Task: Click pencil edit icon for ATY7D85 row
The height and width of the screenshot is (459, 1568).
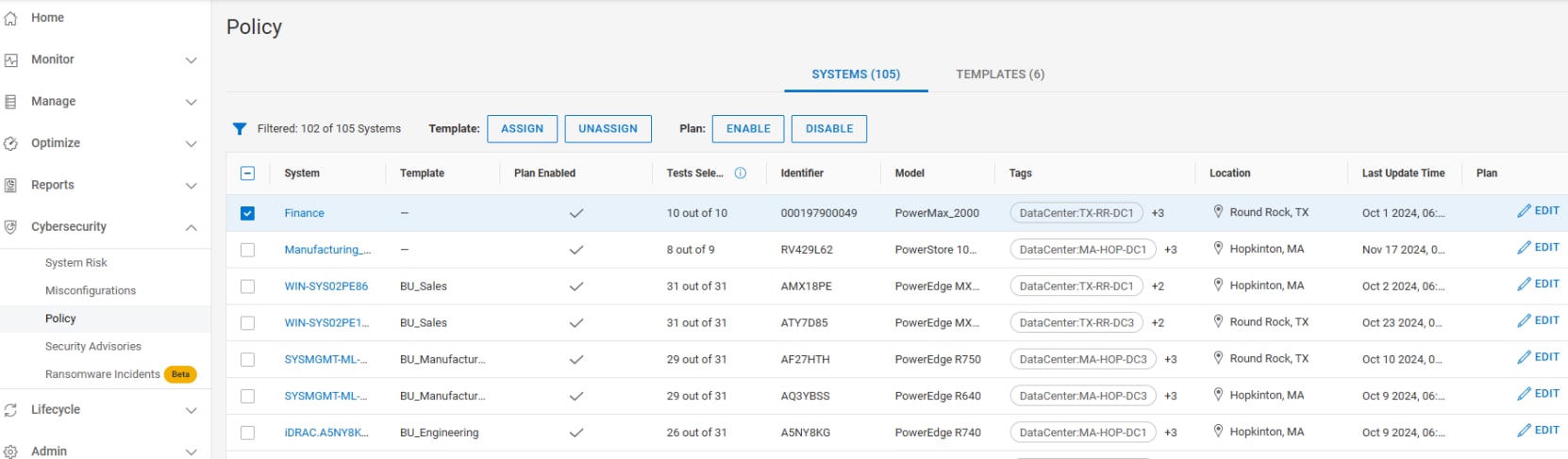Action: coord(1524,320)
